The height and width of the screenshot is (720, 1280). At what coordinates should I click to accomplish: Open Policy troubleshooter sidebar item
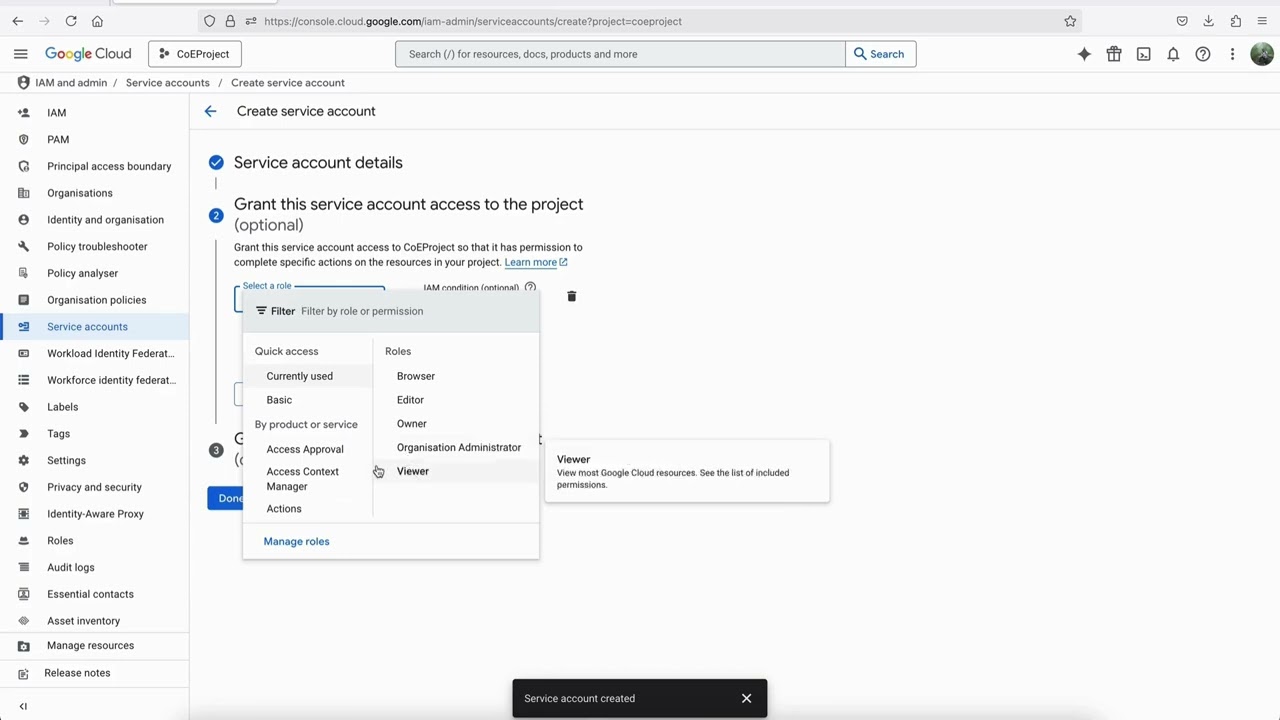pyautogui.click(x=94, y=247)
